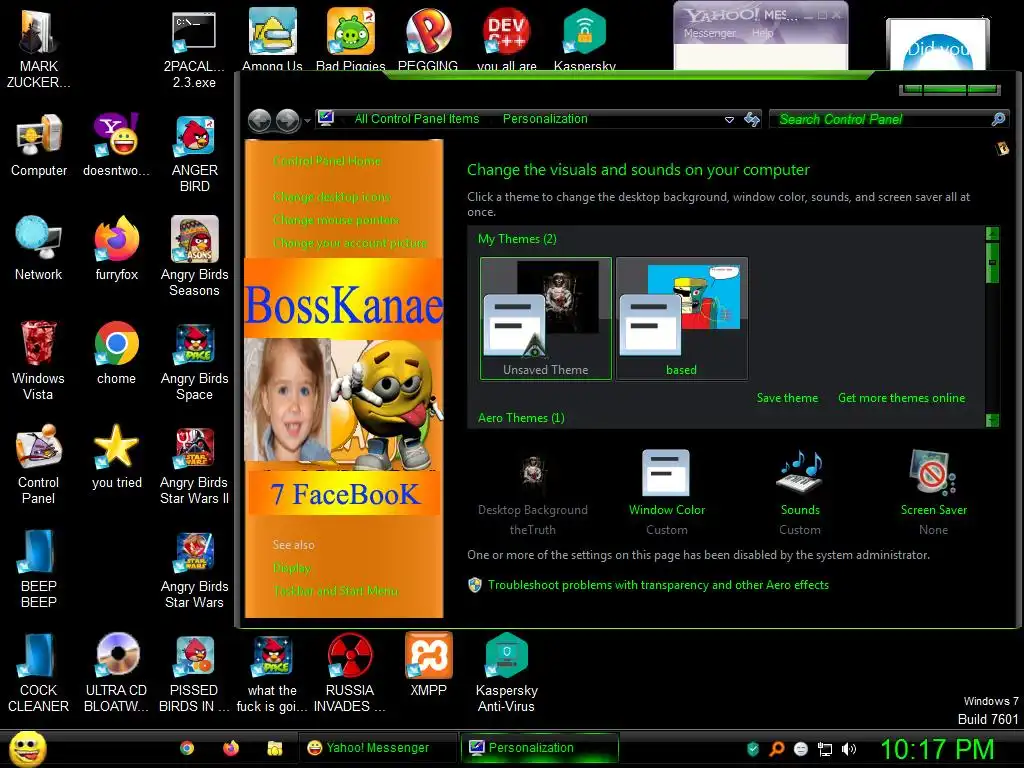1024x768 pixels.
Task: Click Get more themes online
Action: [901, 398]
